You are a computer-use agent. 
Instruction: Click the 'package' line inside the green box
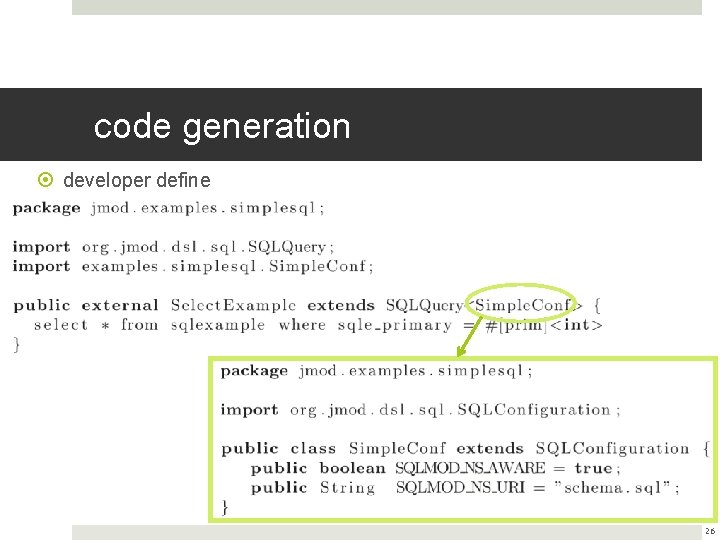(377, 371)
